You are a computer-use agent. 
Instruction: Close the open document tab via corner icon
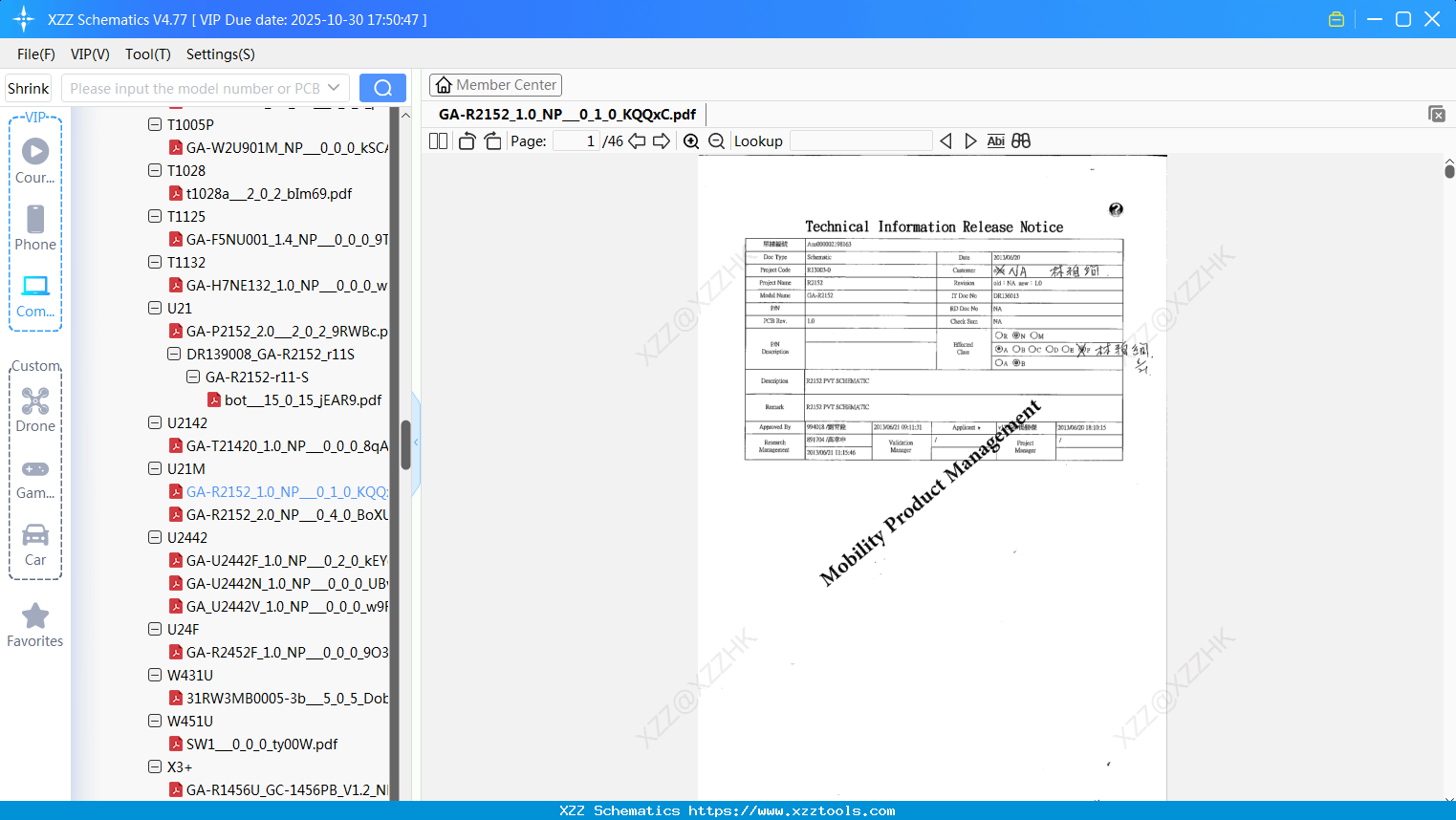(1437, 114)
